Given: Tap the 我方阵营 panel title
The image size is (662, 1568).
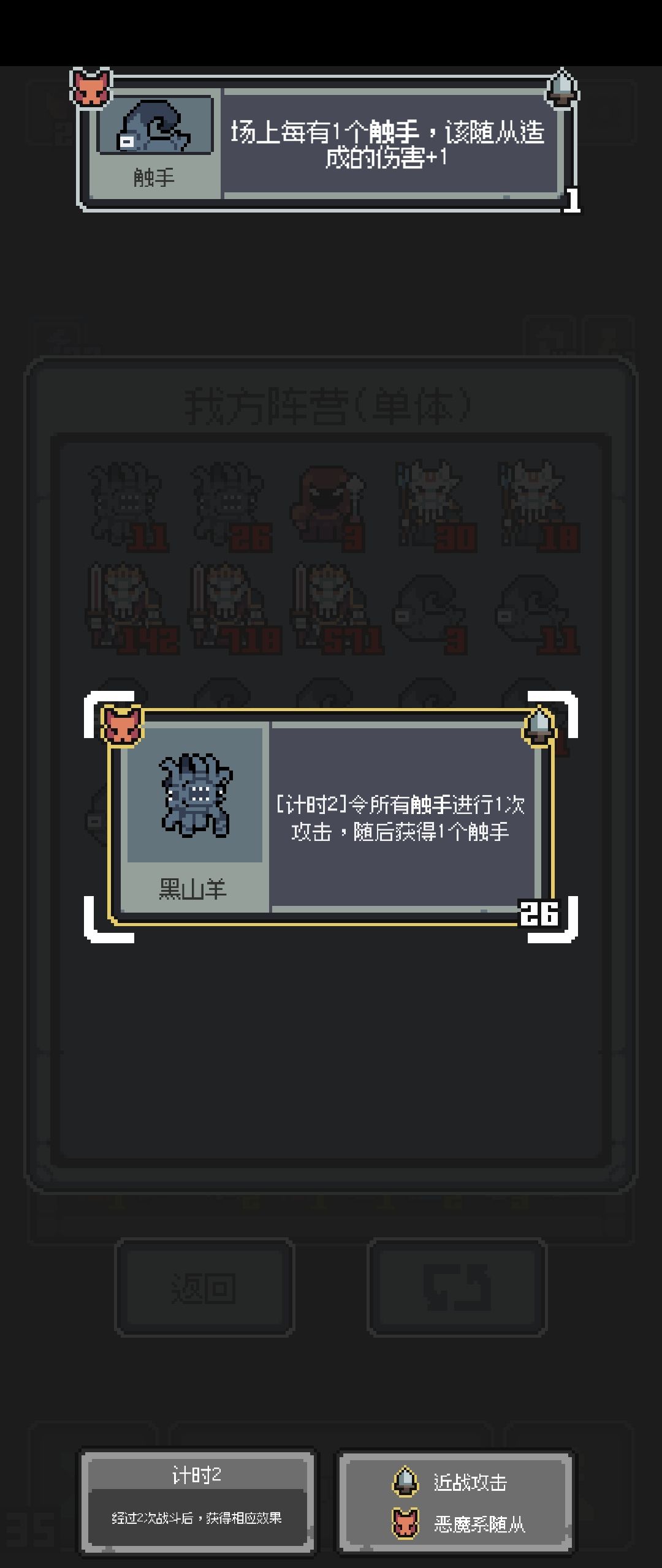Looking at the screenshot, I should point(330,407).
